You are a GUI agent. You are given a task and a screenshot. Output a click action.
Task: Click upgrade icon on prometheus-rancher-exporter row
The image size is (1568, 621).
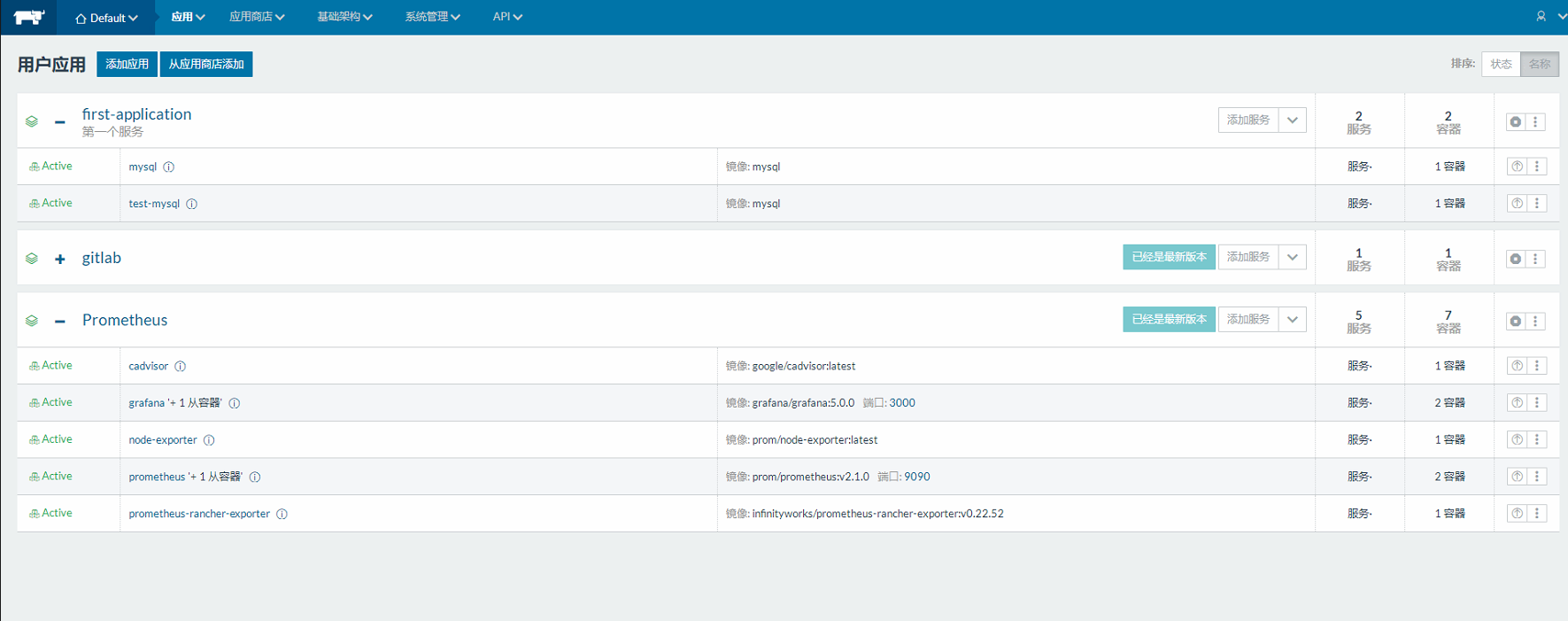[x=1517, y=514]
